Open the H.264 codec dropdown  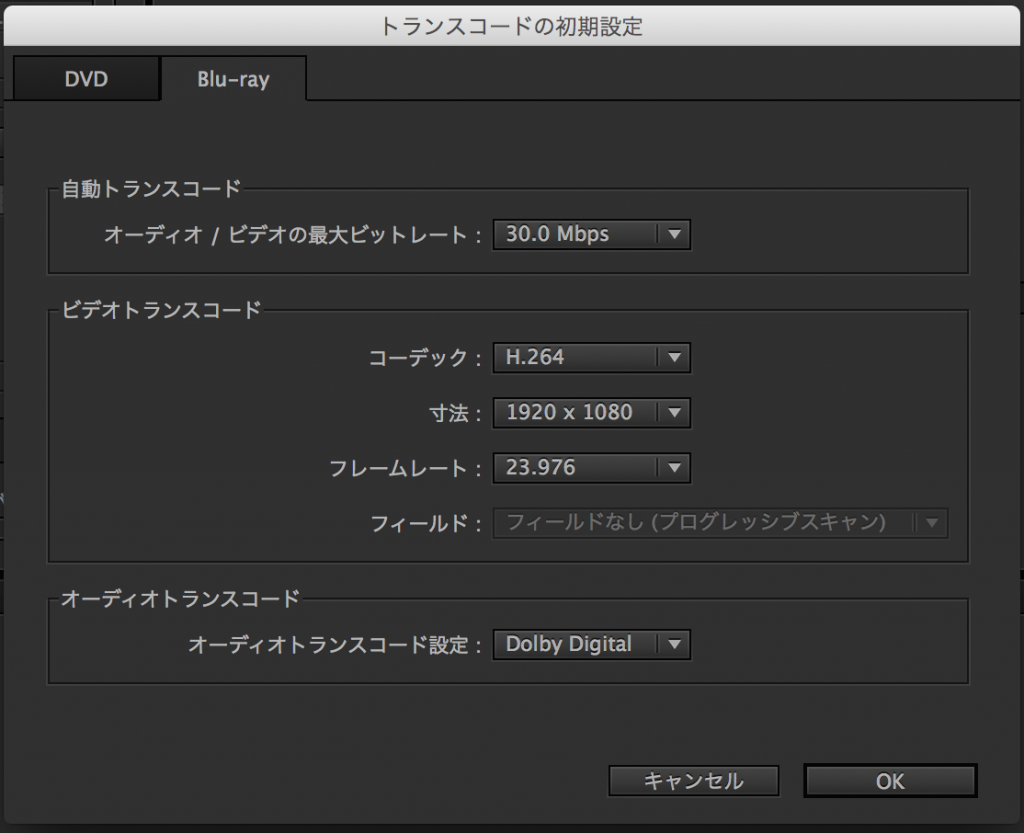click(x=576, y=357)
